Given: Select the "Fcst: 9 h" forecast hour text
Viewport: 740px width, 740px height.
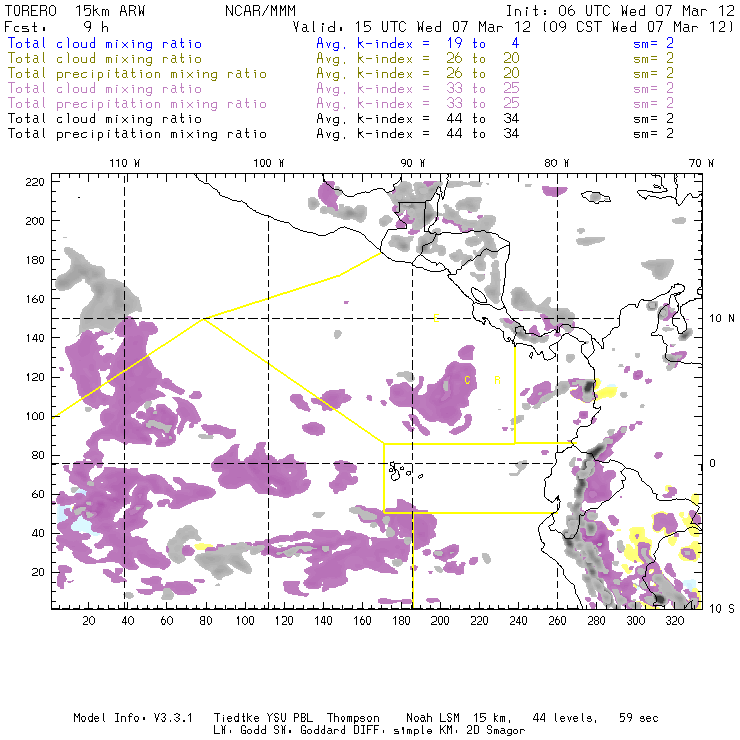Looking at the screenshot, I should [x=57, y=27].
